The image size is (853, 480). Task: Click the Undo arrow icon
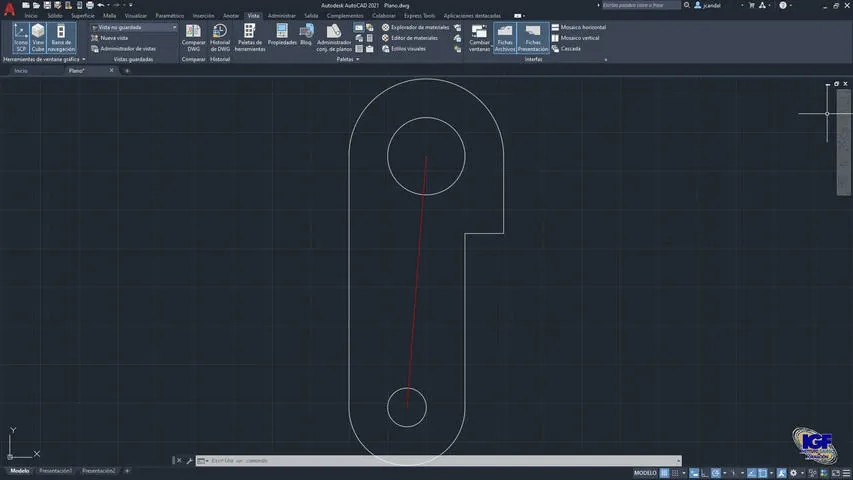point(101,5)
